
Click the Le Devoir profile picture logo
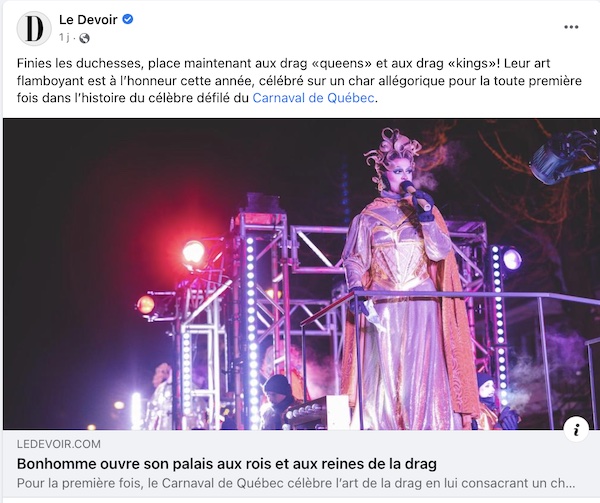pos(34,29)
